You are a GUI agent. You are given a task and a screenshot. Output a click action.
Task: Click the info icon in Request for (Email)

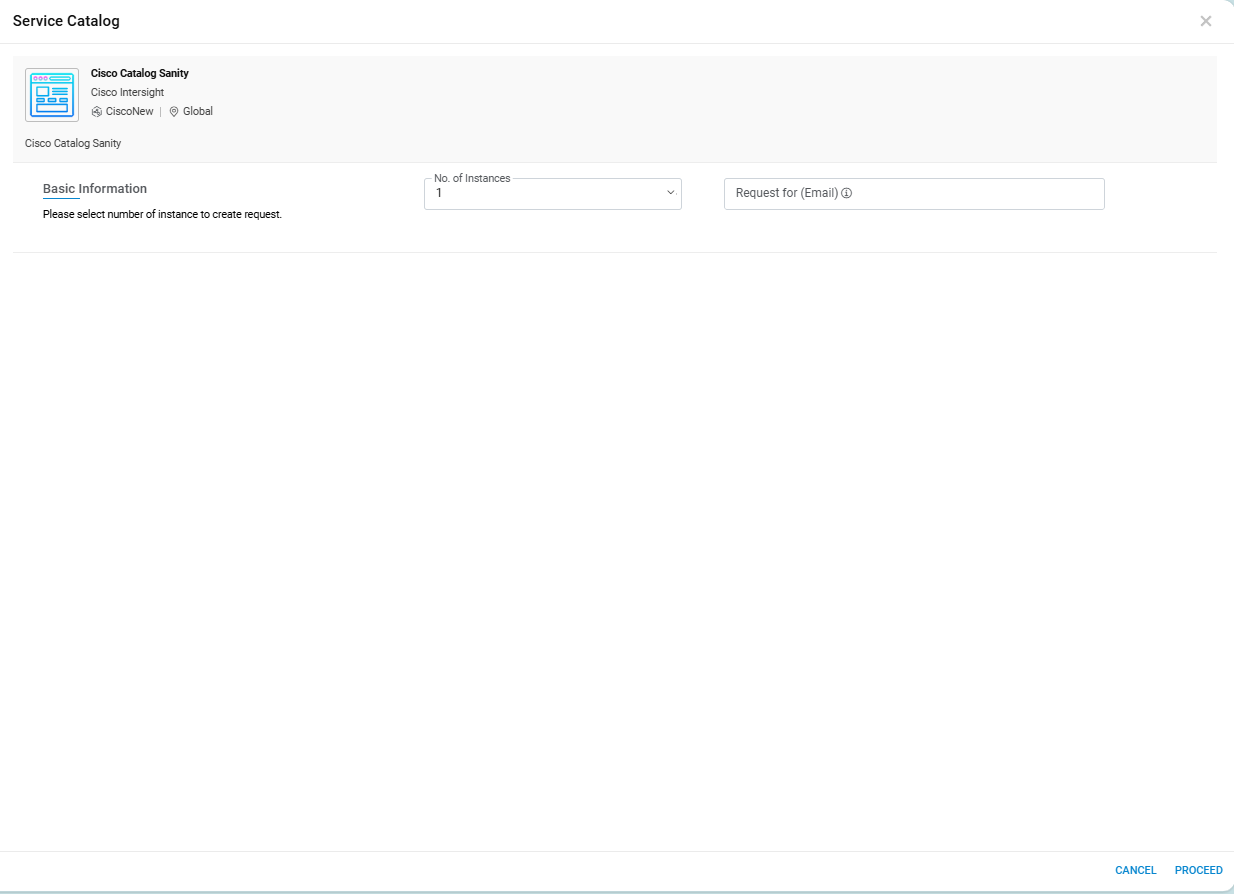846,193
